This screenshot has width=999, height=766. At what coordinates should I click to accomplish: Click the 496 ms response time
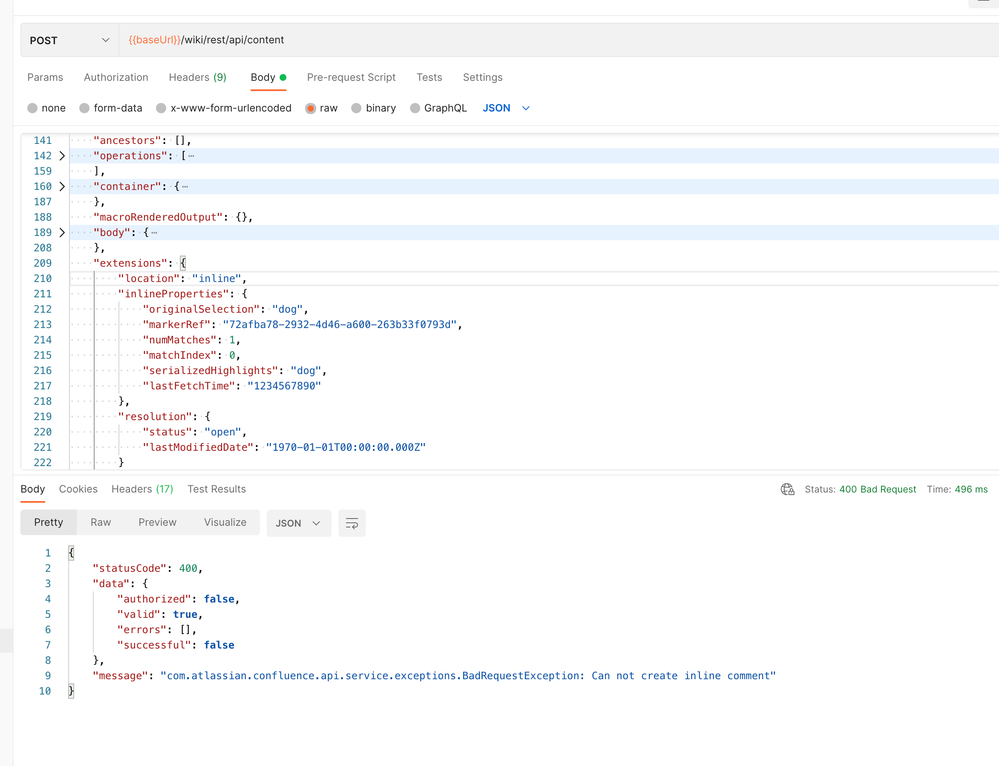point(971,489)
